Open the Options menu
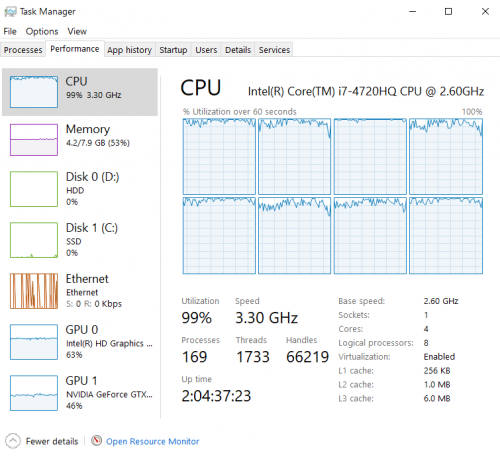Image resolution: width=500 pixels, height=457 pixels. (x=42, y=31)
